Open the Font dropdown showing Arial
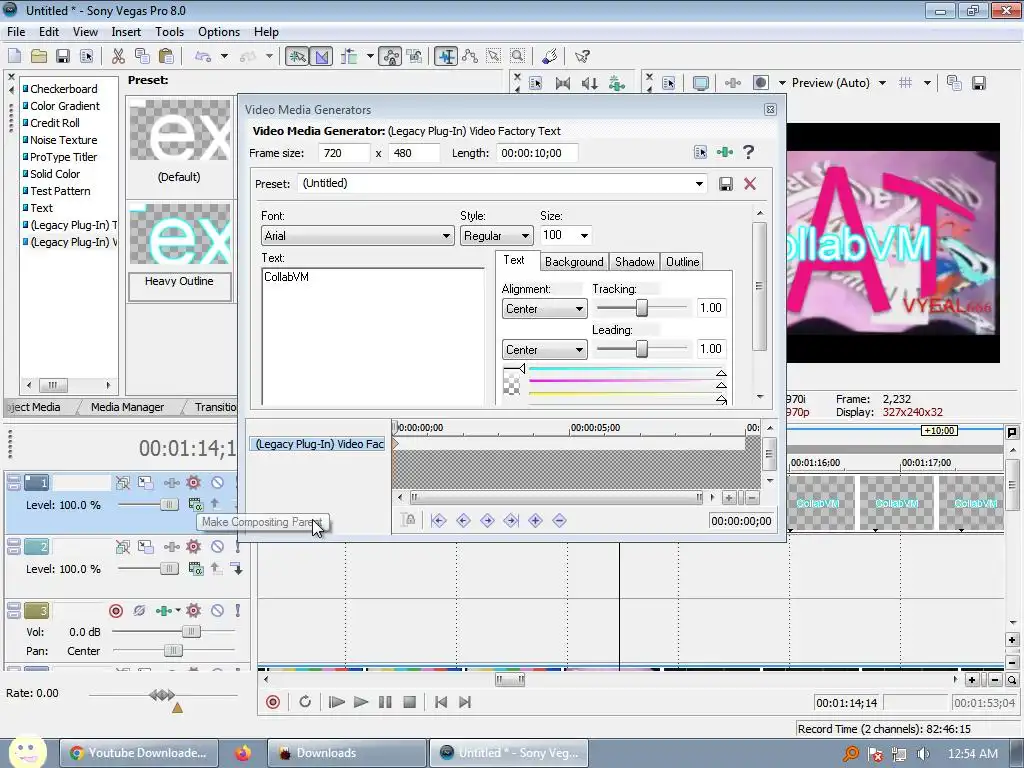Viewport: 1024px width, 768px height. click(x=357, y=236)
